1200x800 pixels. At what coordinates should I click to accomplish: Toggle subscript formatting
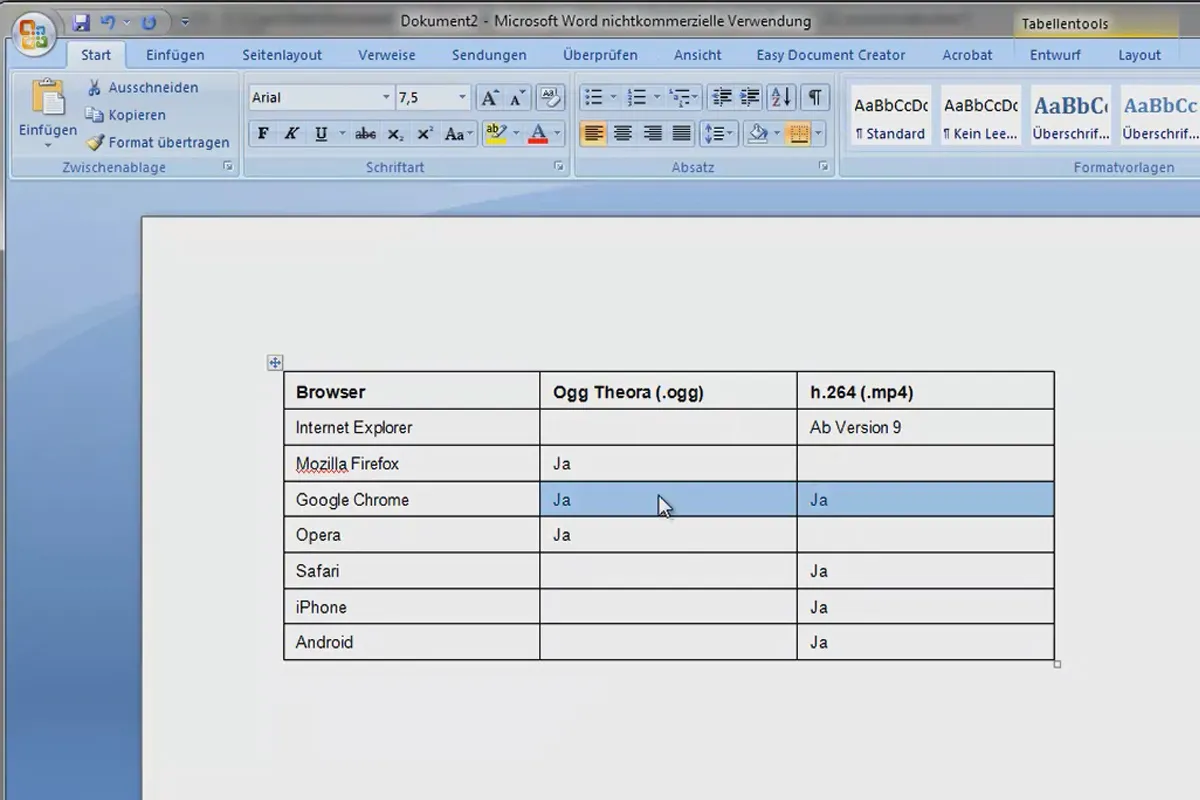tap(396, 133)
